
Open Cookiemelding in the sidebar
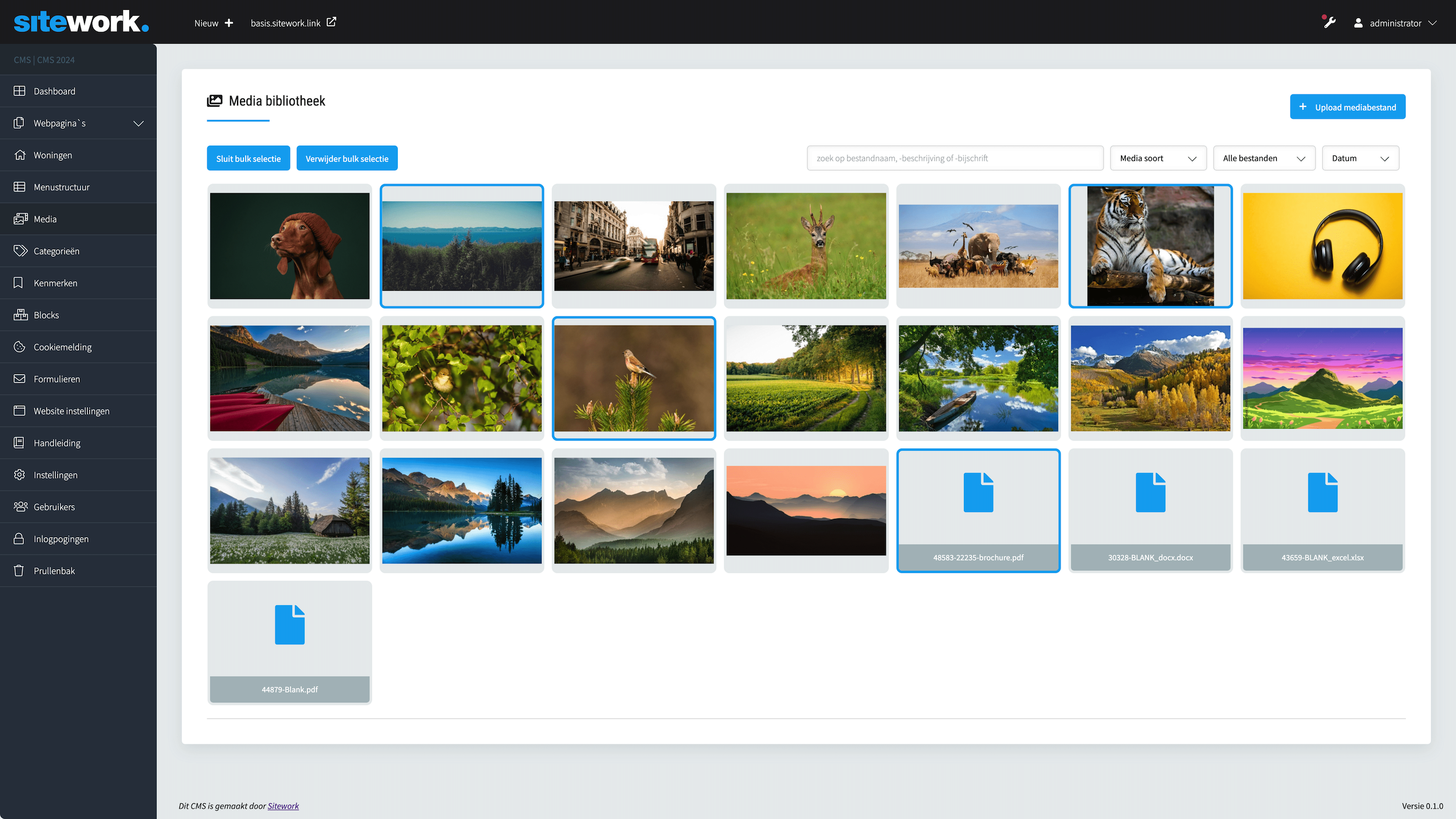pos(62,347)
